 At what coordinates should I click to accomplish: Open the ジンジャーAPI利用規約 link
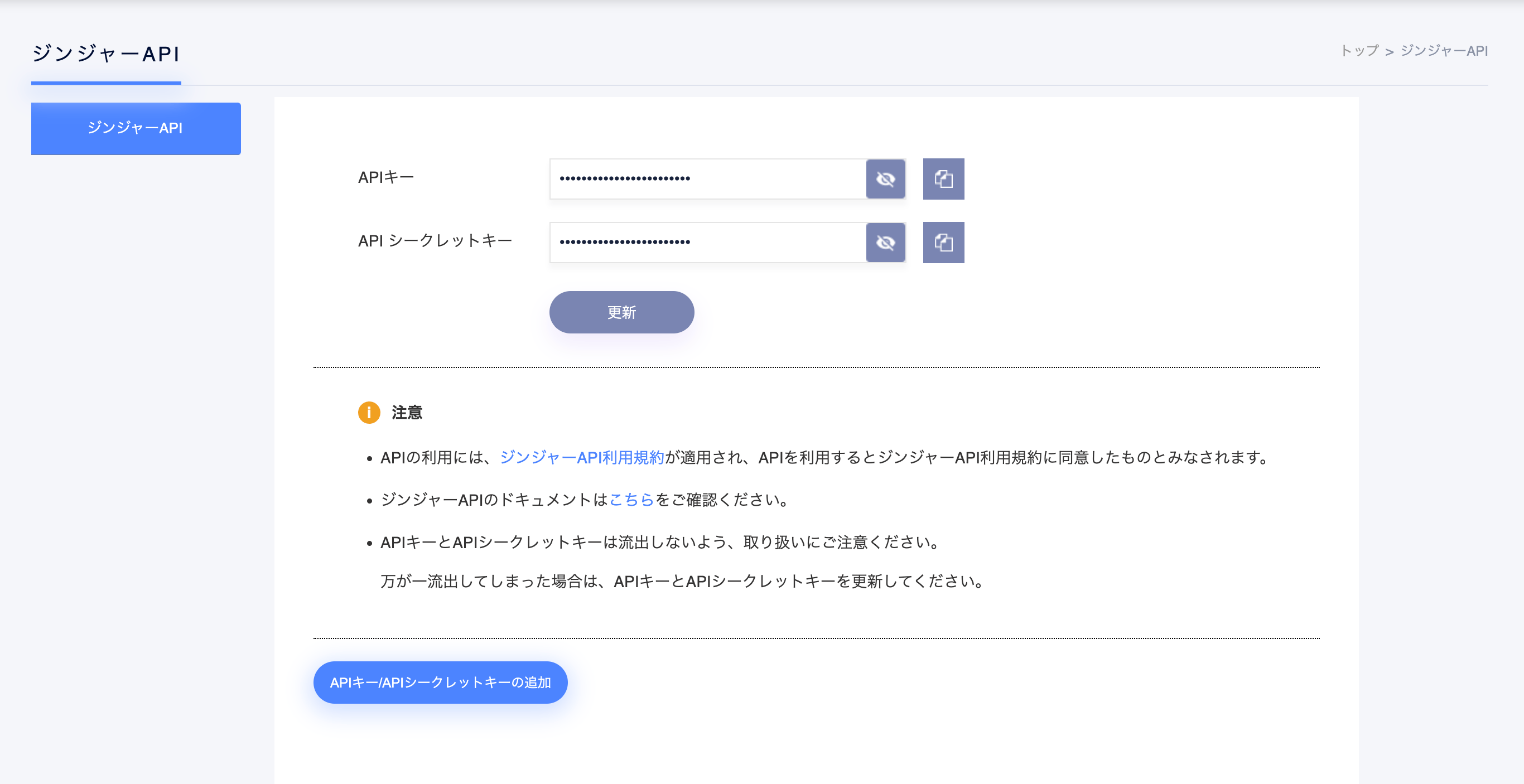(582, 457)
